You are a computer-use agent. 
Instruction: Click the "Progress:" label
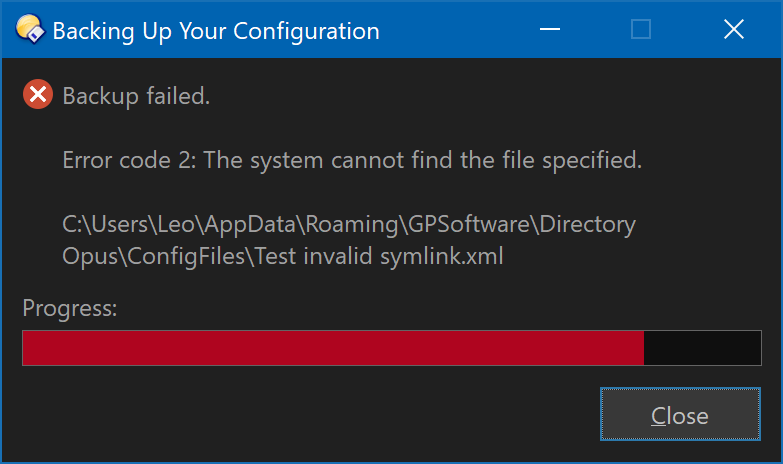point(70,308)
